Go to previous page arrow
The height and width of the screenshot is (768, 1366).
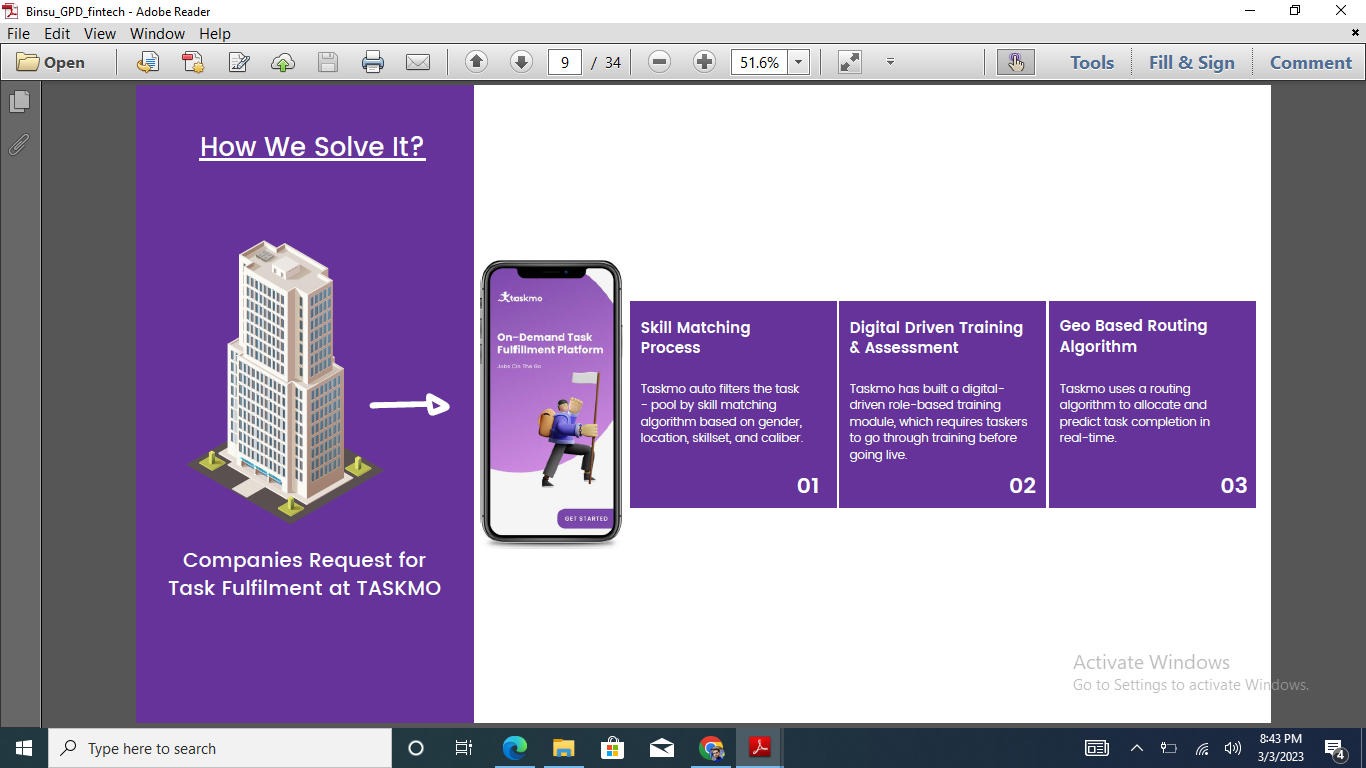click(x=476, y=62)
